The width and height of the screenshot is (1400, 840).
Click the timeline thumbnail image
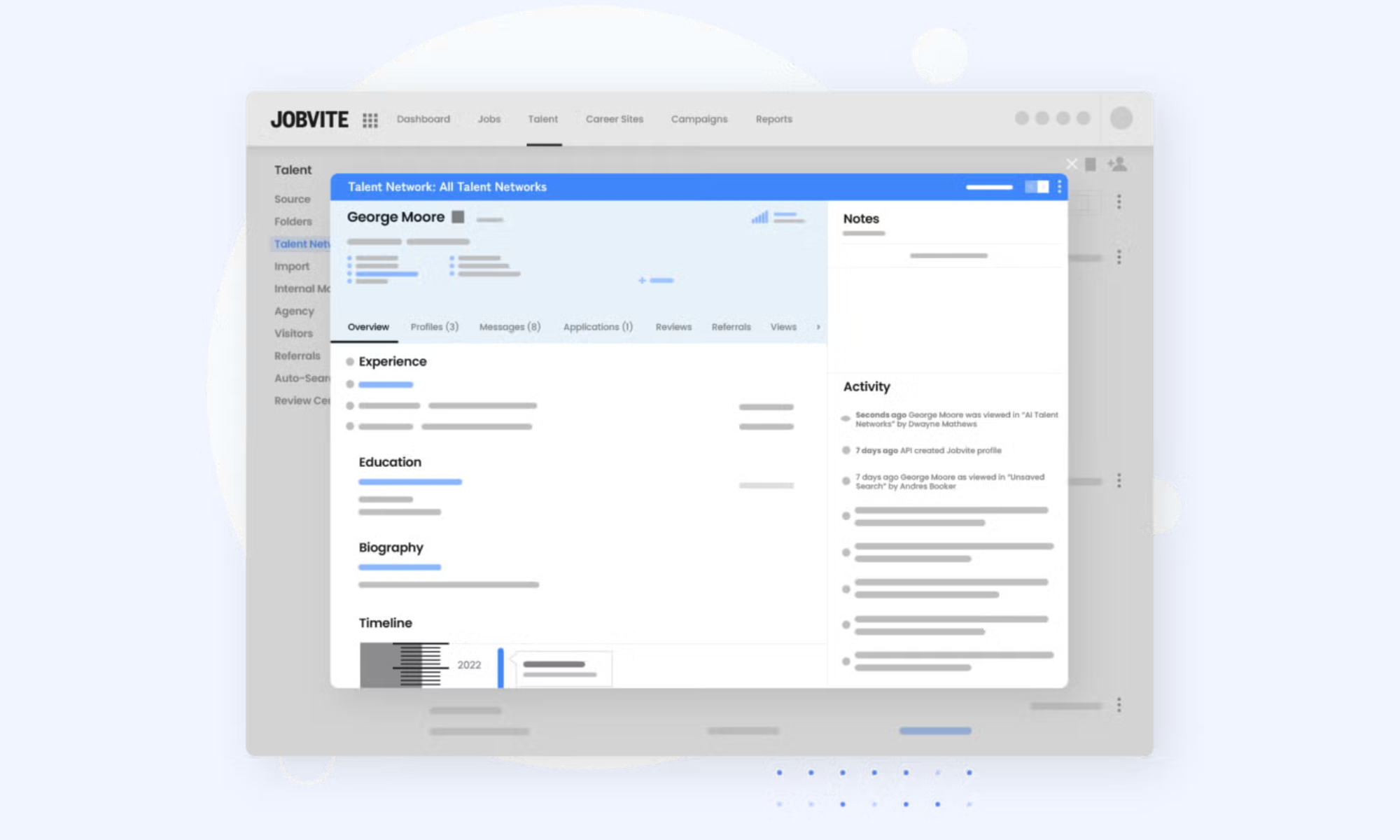click(404, 665)
